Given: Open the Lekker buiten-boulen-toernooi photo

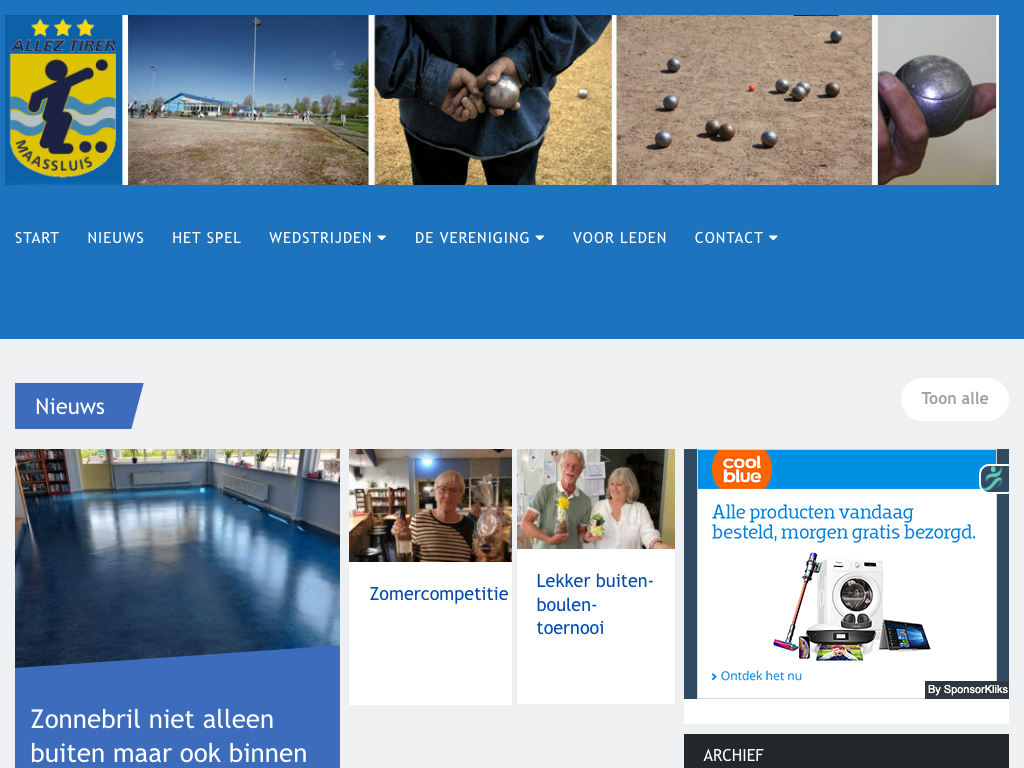Looking at the screenshot, I should point(596,499).
